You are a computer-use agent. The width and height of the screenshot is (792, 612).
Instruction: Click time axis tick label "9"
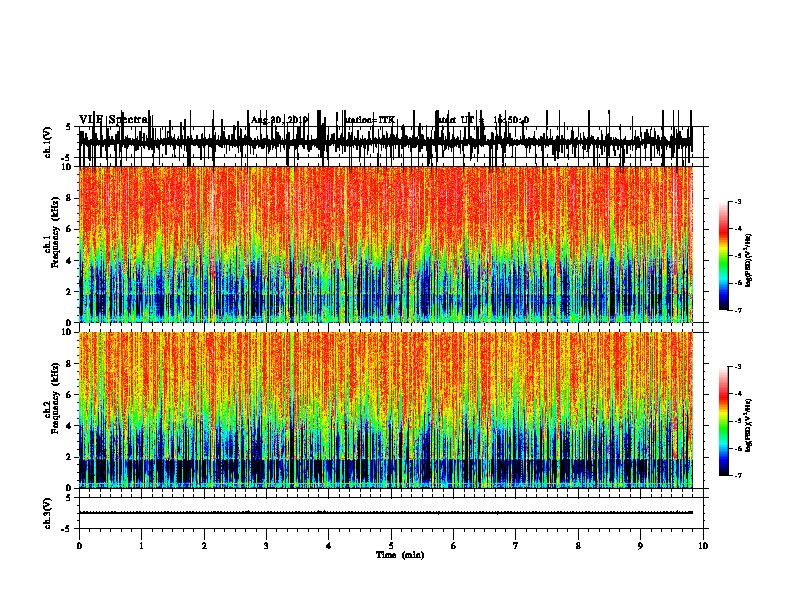(640, 546)
